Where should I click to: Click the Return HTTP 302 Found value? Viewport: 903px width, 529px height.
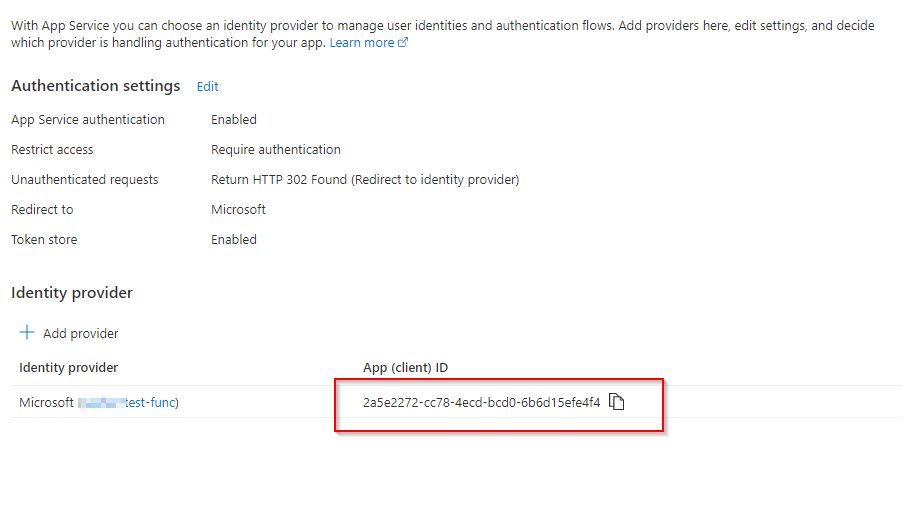365,180
